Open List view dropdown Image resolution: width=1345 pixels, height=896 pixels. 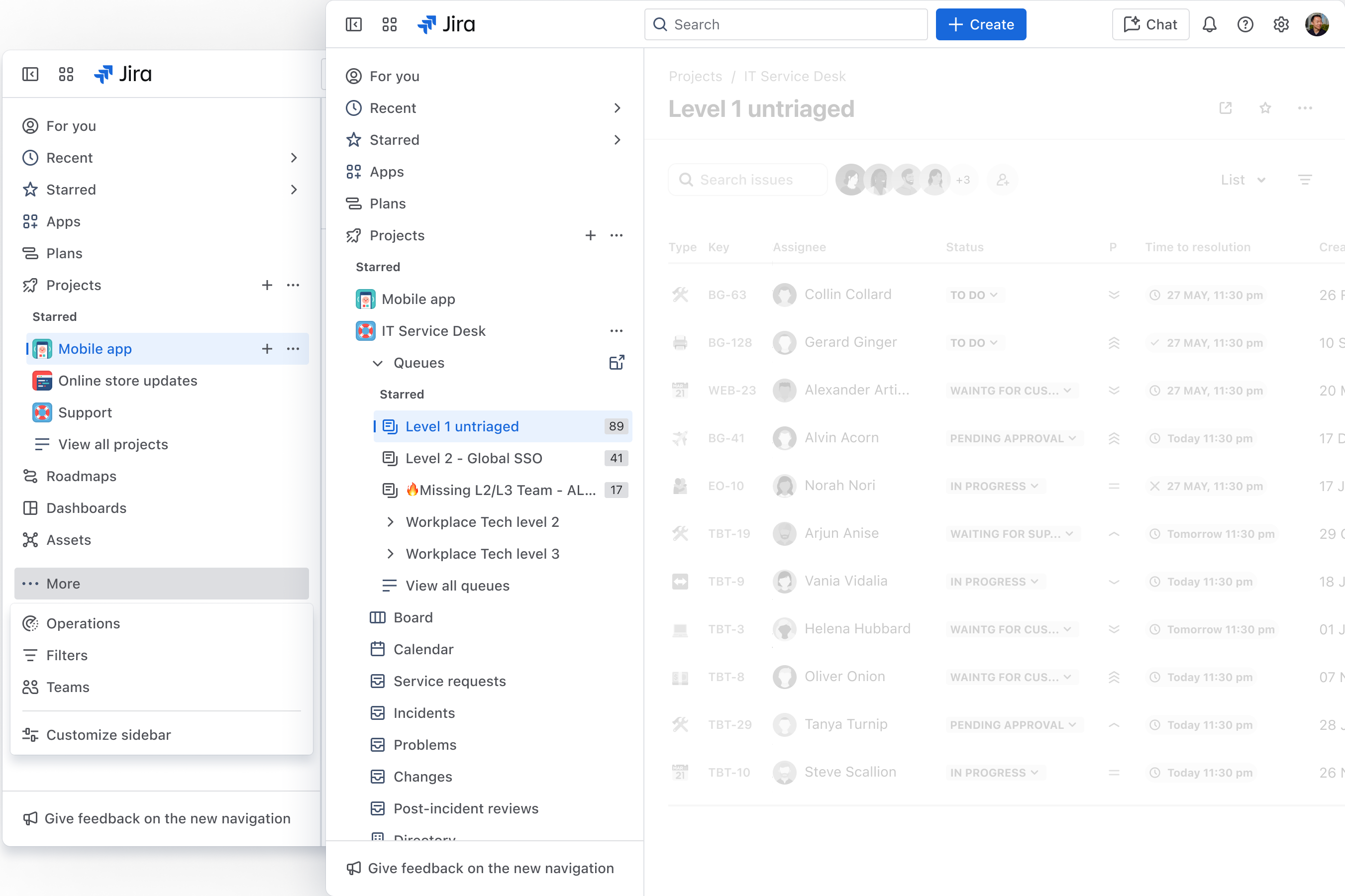(1243, 180)
